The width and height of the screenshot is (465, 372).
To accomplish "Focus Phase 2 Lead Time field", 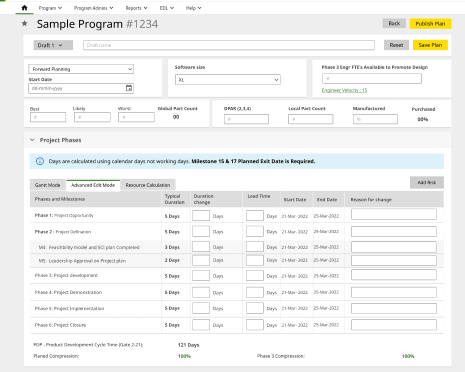I will coord(255,231).
